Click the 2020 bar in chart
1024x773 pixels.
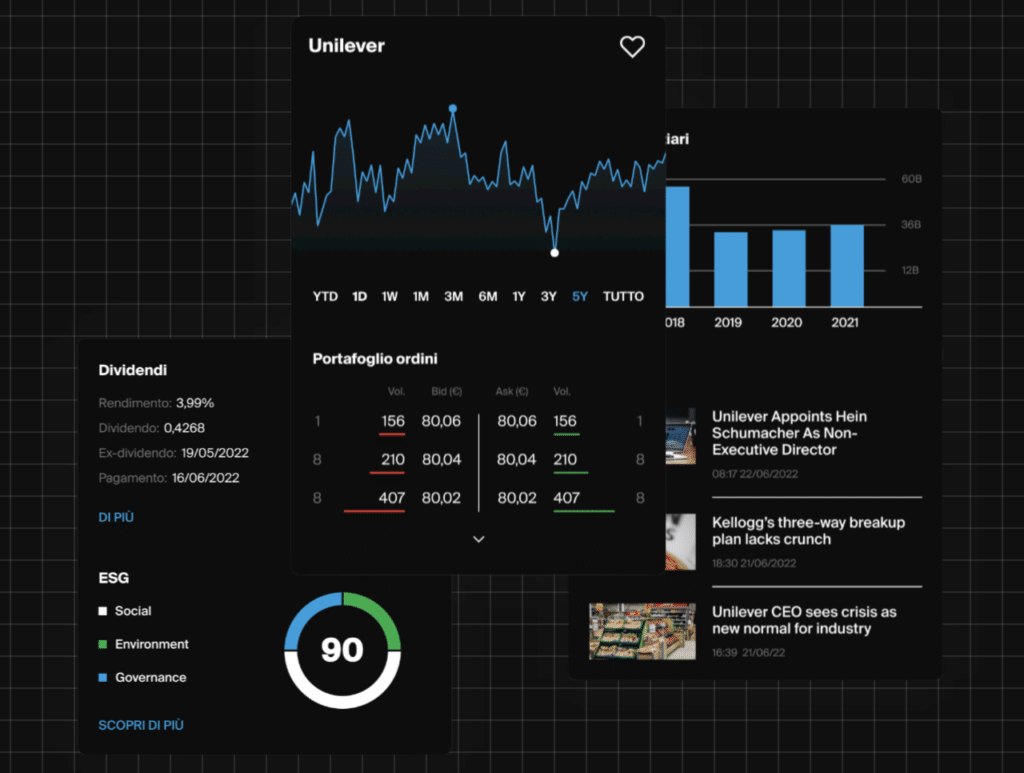(x=789, y=268)
